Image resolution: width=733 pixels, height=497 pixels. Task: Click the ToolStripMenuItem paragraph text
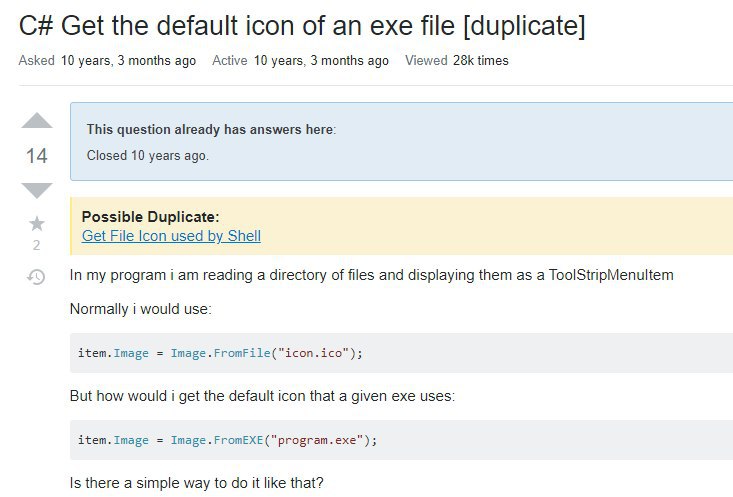click(372, 275)
